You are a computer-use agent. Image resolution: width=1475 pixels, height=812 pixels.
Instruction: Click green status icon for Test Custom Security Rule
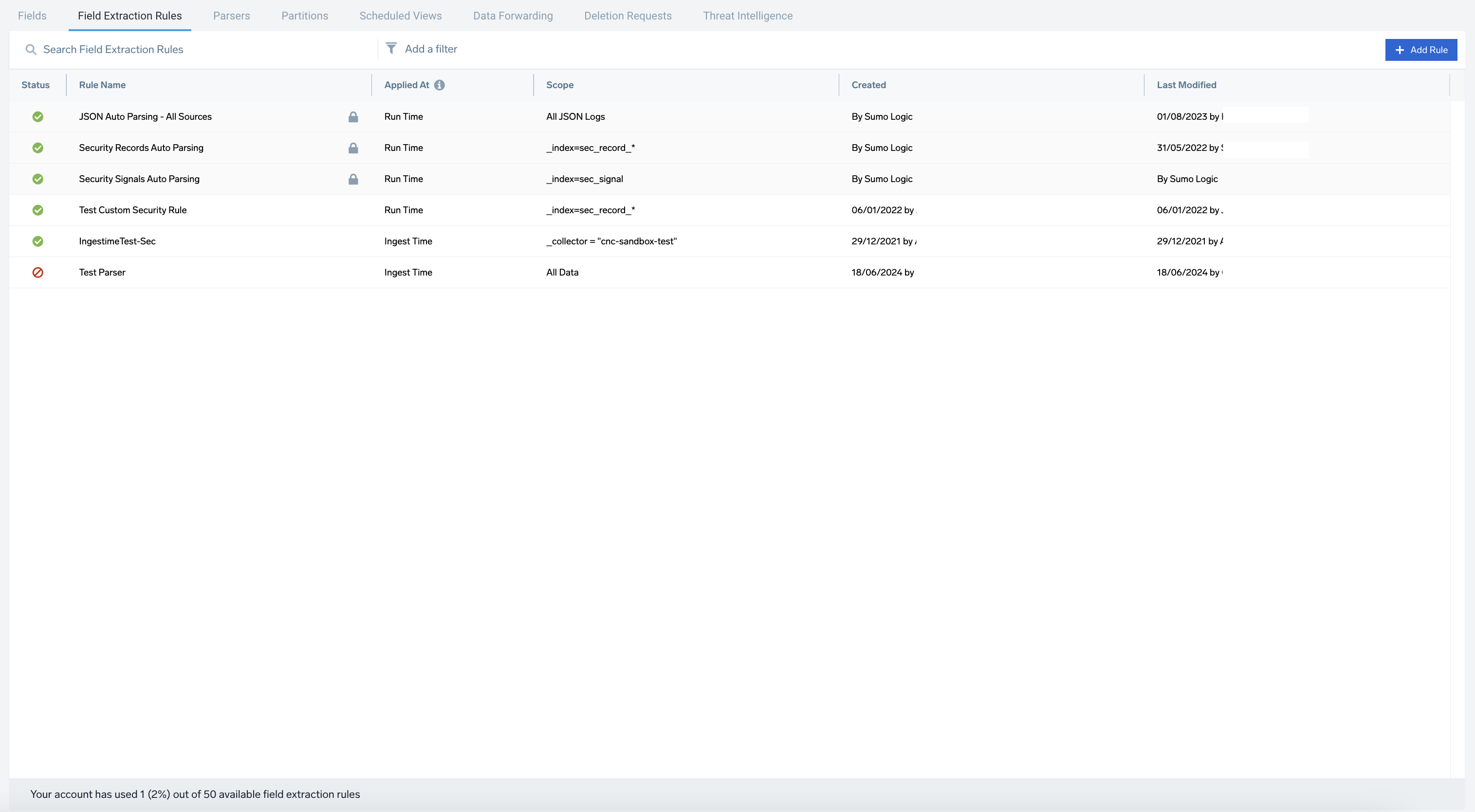[38, 210]
